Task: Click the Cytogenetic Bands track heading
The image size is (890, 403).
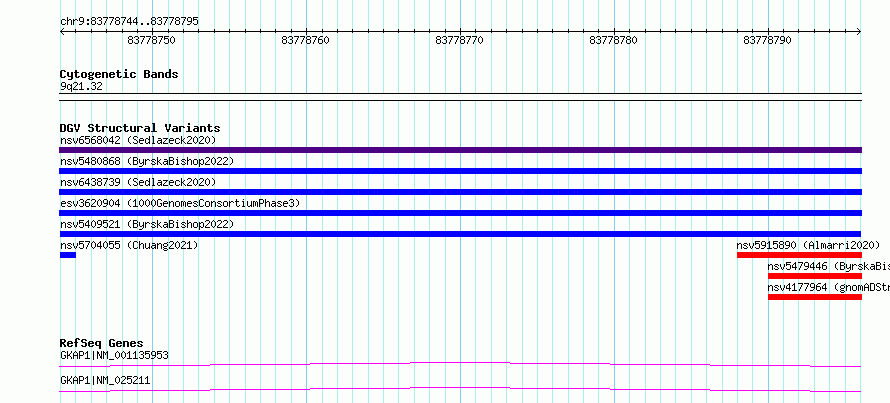Action: click(119, 74)
